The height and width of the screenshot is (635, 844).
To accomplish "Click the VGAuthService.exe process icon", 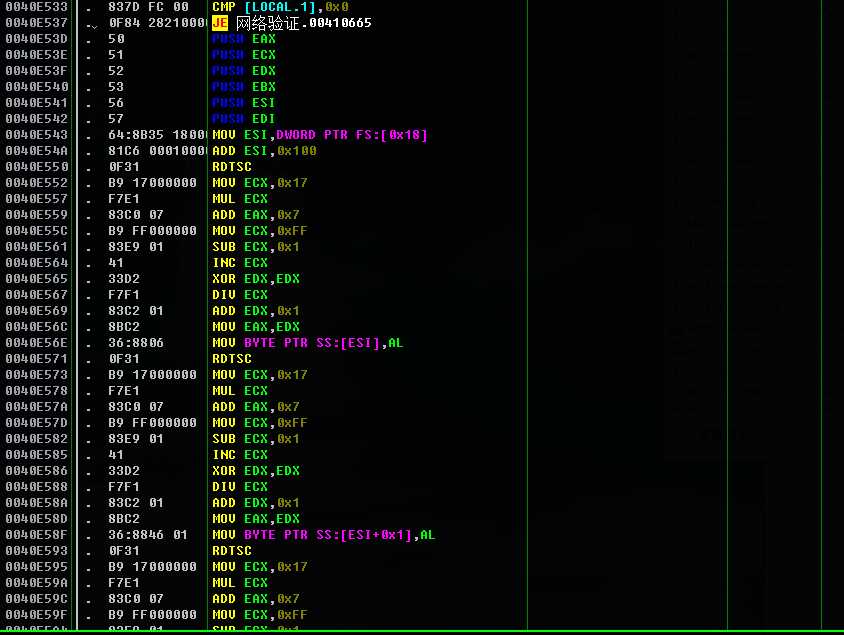I will click(x=677, y=264).
